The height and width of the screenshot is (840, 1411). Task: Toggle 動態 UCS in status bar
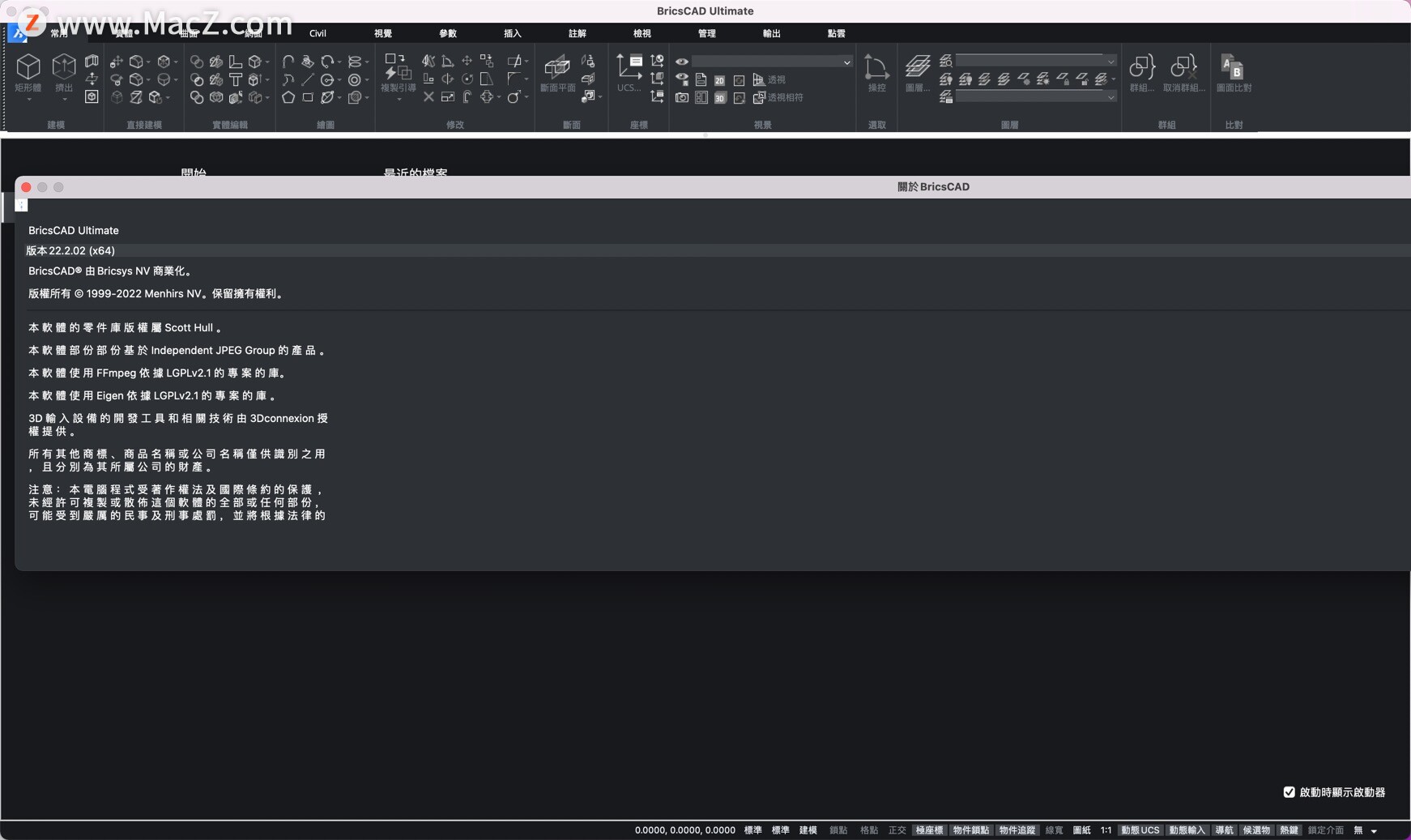point(1140,830)
